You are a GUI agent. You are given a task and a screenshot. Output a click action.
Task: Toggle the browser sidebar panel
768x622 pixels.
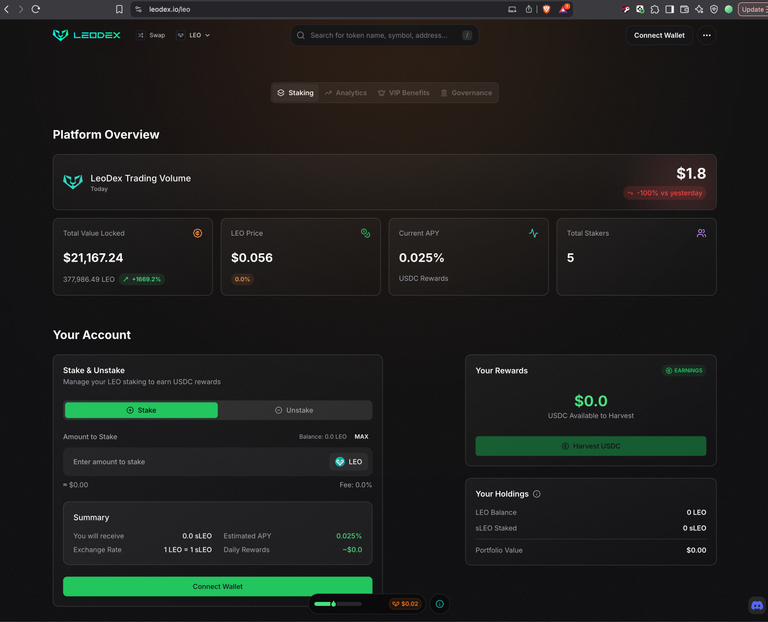670,9
